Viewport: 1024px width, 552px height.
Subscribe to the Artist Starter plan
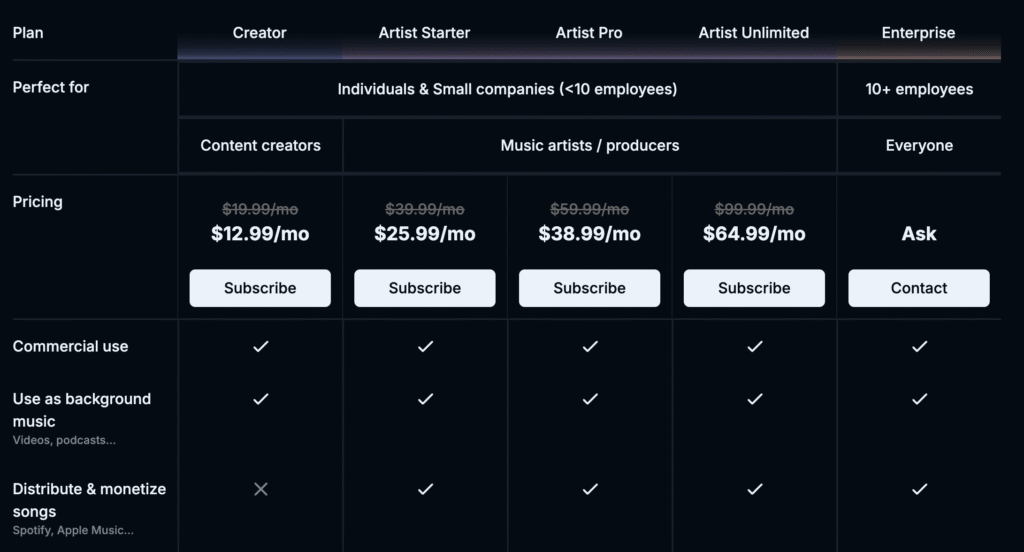425,288
